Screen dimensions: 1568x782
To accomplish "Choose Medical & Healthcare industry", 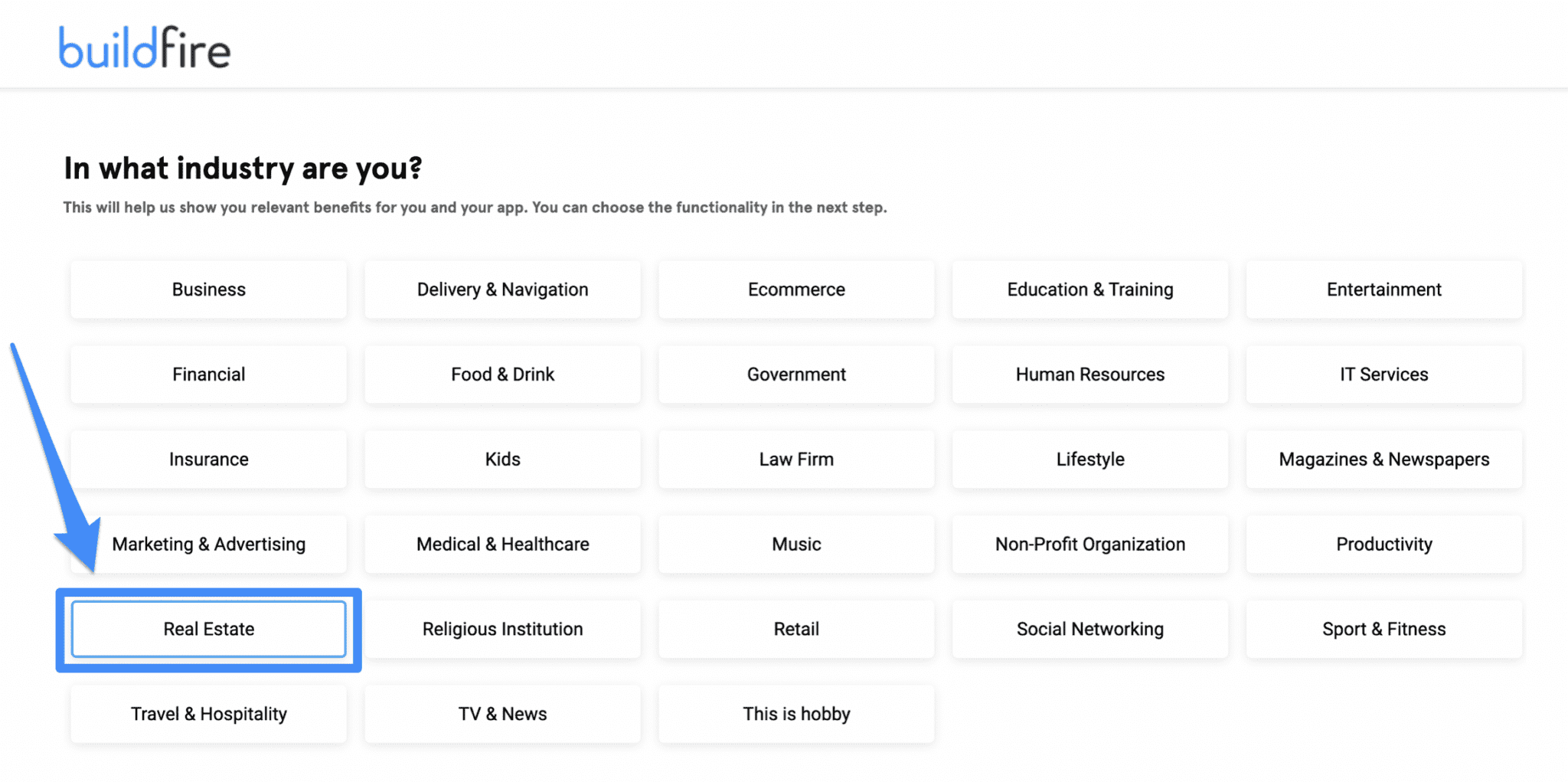I will 502,545.
